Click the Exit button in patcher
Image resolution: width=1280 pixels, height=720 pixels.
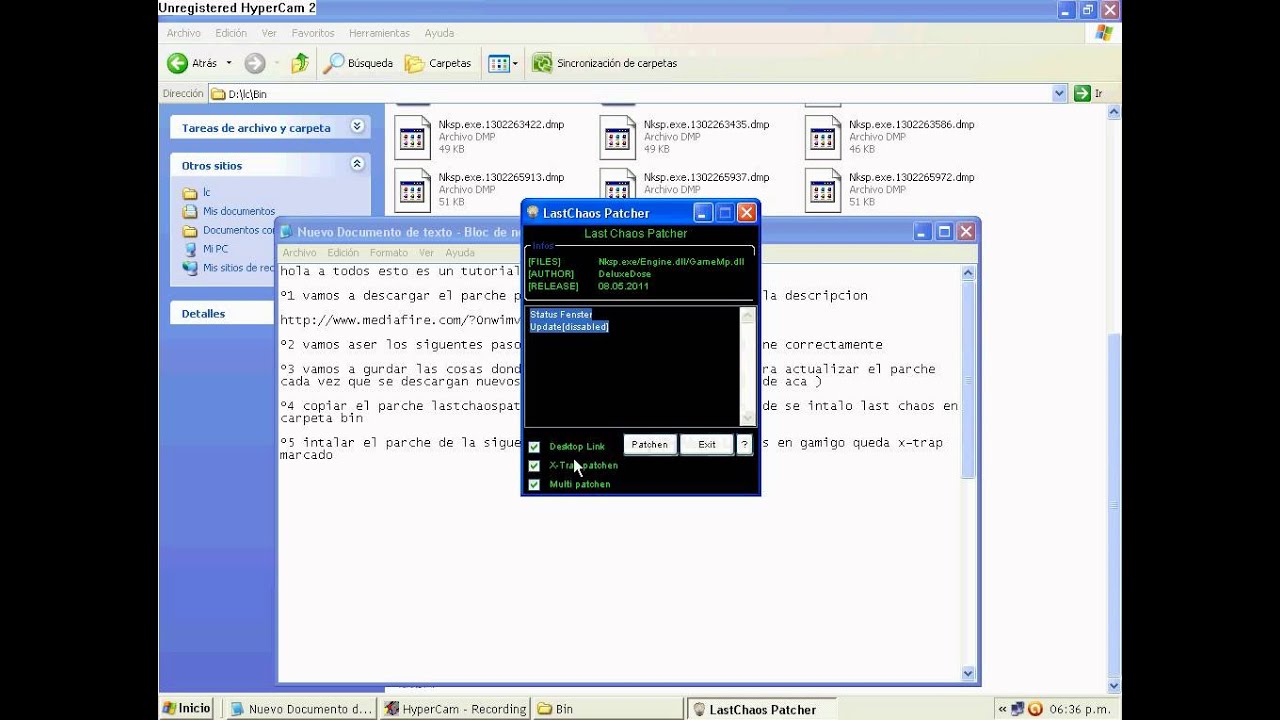(707, 445)
